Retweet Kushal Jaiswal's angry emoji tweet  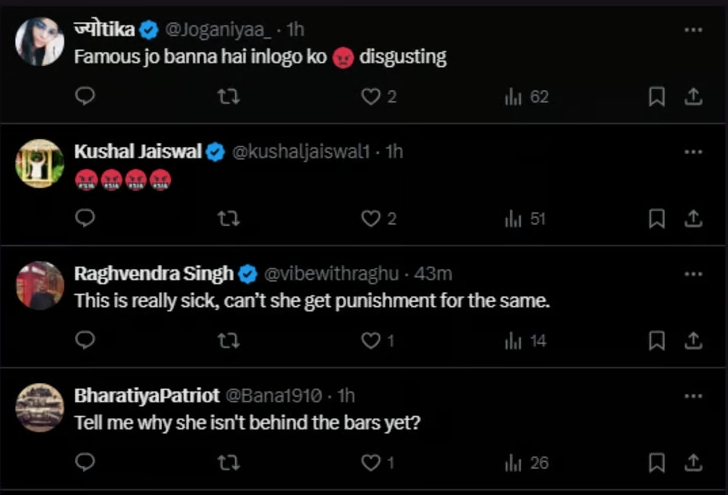tap(228, 218)
